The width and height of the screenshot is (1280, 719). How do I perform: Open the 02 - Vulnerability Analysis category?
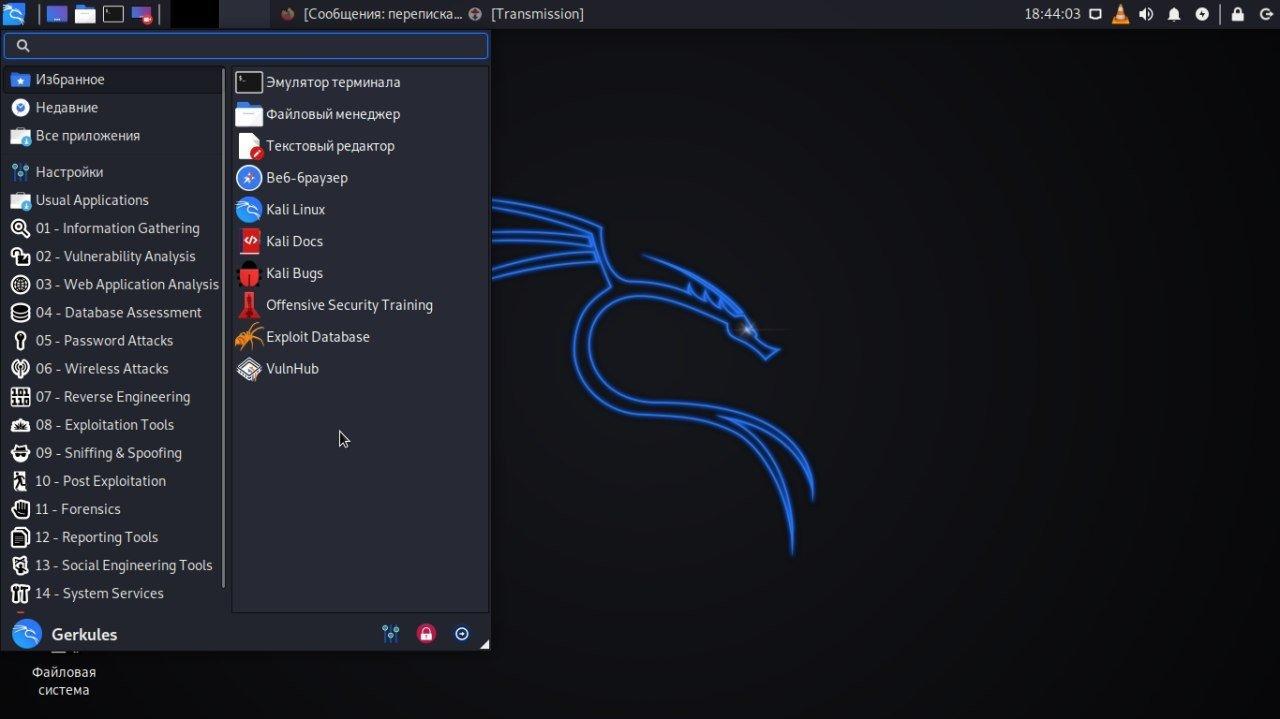[x=114, y=256]
